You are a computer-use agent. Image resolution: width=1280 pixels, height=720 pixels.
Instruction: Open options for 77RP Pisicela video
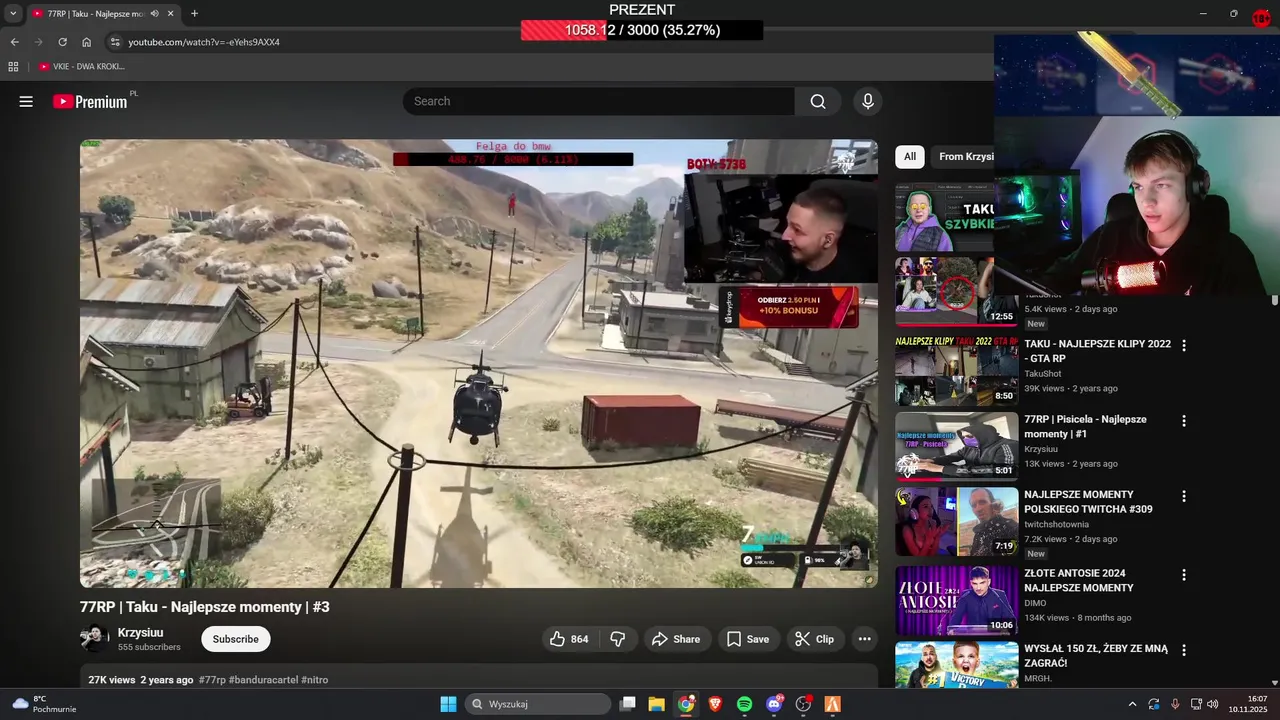(1184, 421)
